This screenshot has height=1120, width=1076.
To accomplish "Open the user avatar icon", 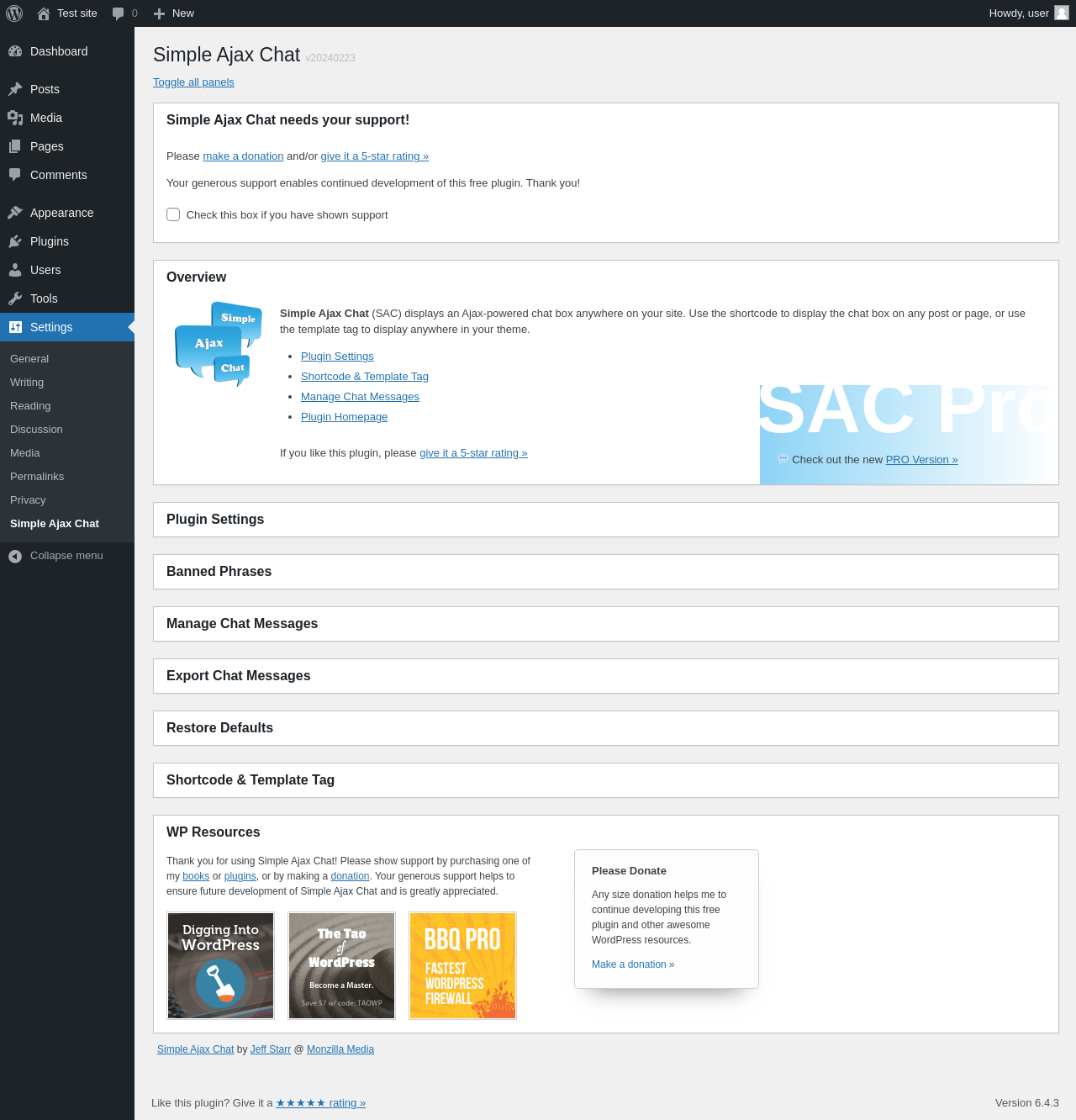I will (1062, 13).
